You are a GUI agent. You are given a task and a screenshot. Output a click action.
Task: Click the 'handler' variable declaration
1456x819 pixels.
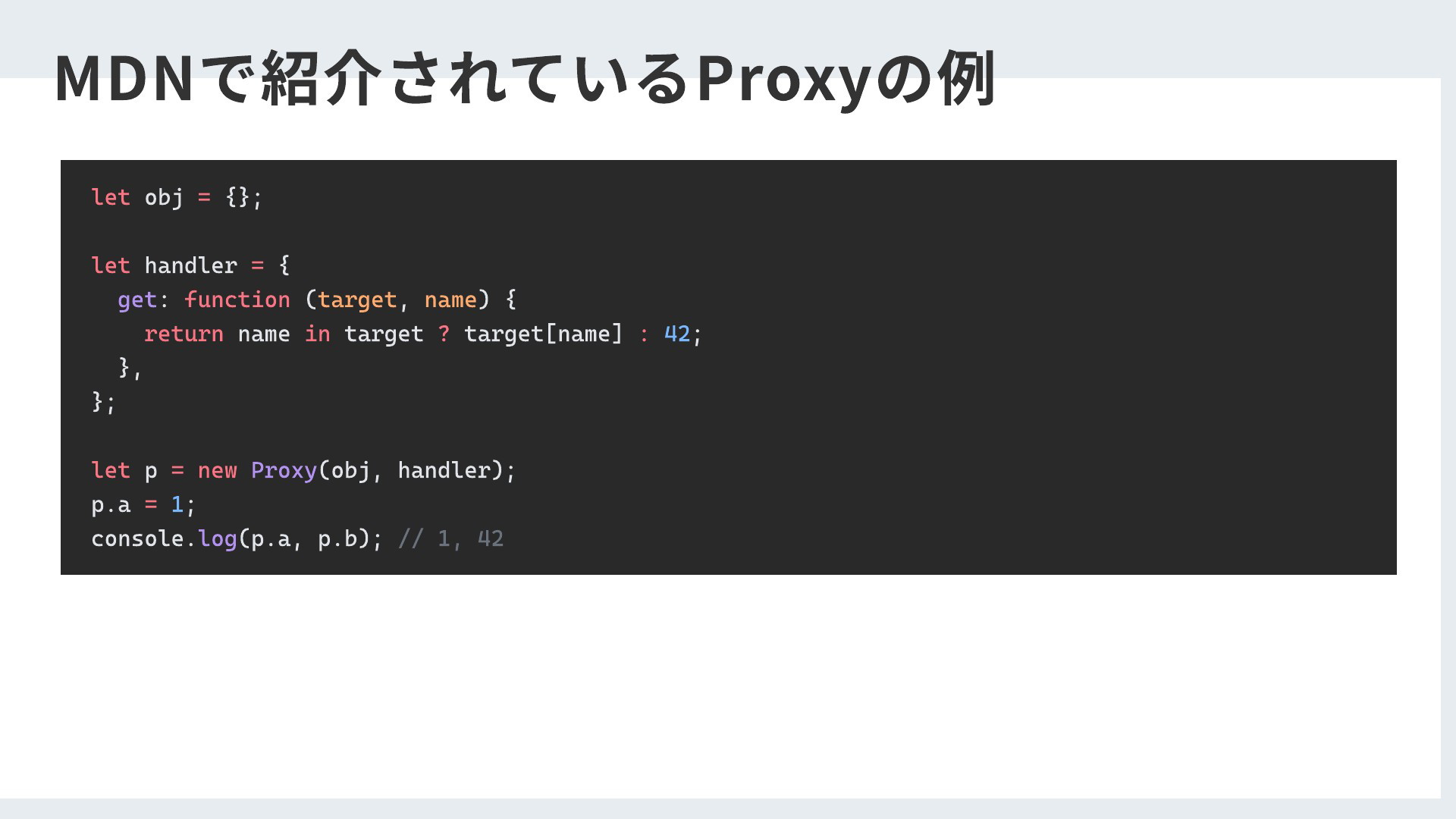[x=191, y=265]
